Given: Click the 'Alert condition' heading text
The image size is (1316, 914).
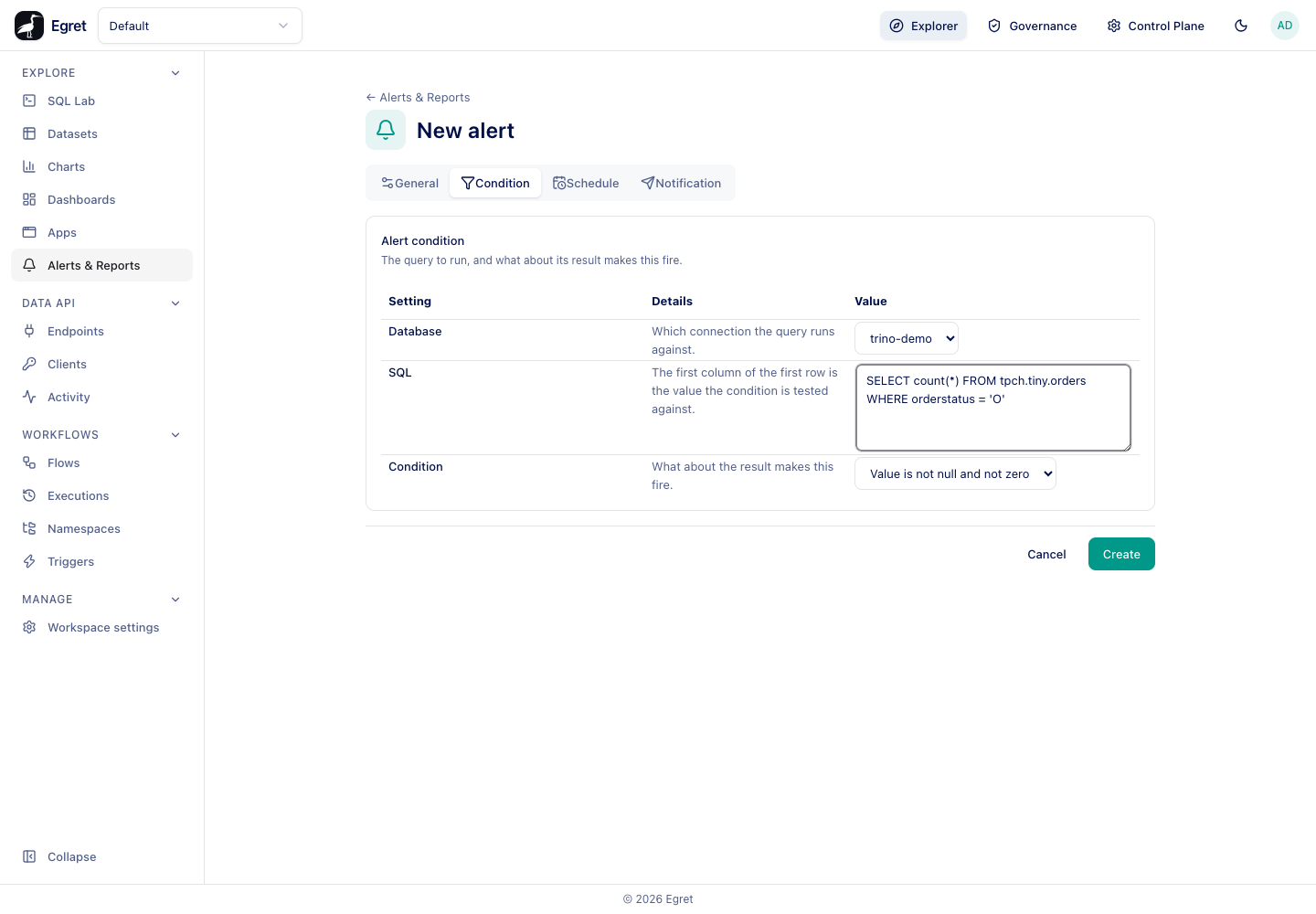Looking at the screenshot, I should point(422,241).
